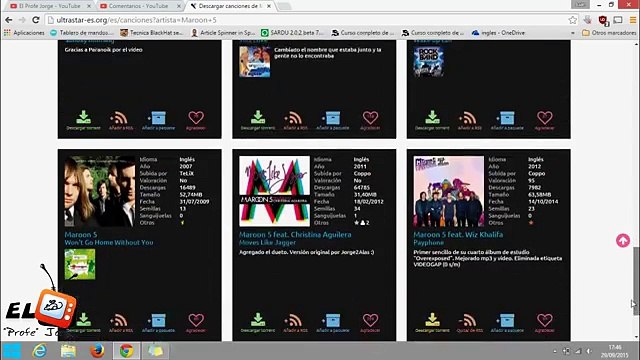Reload the ultrastar-es.org page
This screenshot has height=360, width=640.
click(36, 20)
